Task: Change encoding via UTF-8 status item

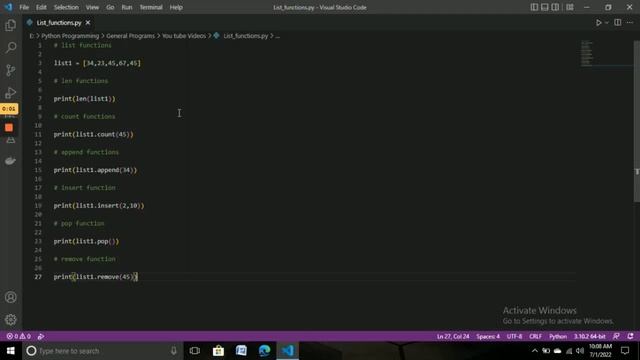Action: 514,336
